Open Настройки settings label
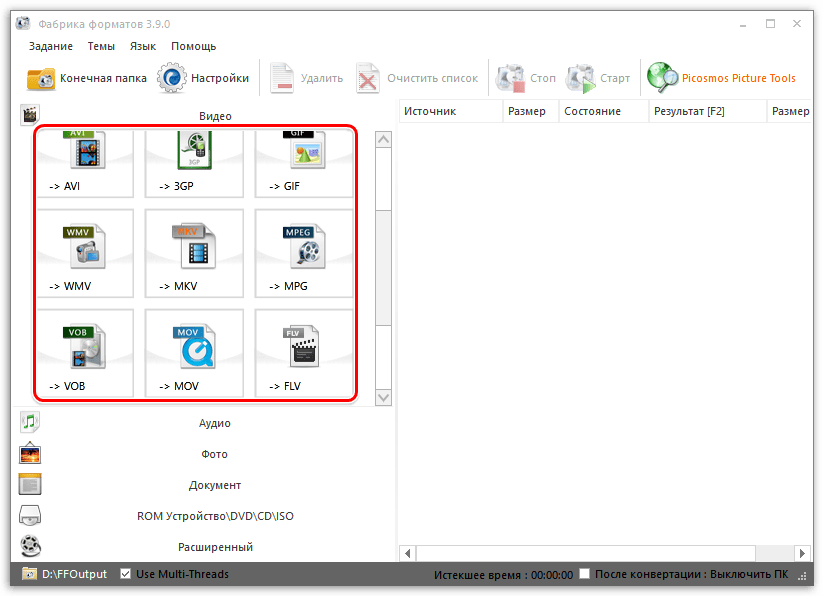The image size is (824, 596). click(220, 78)
